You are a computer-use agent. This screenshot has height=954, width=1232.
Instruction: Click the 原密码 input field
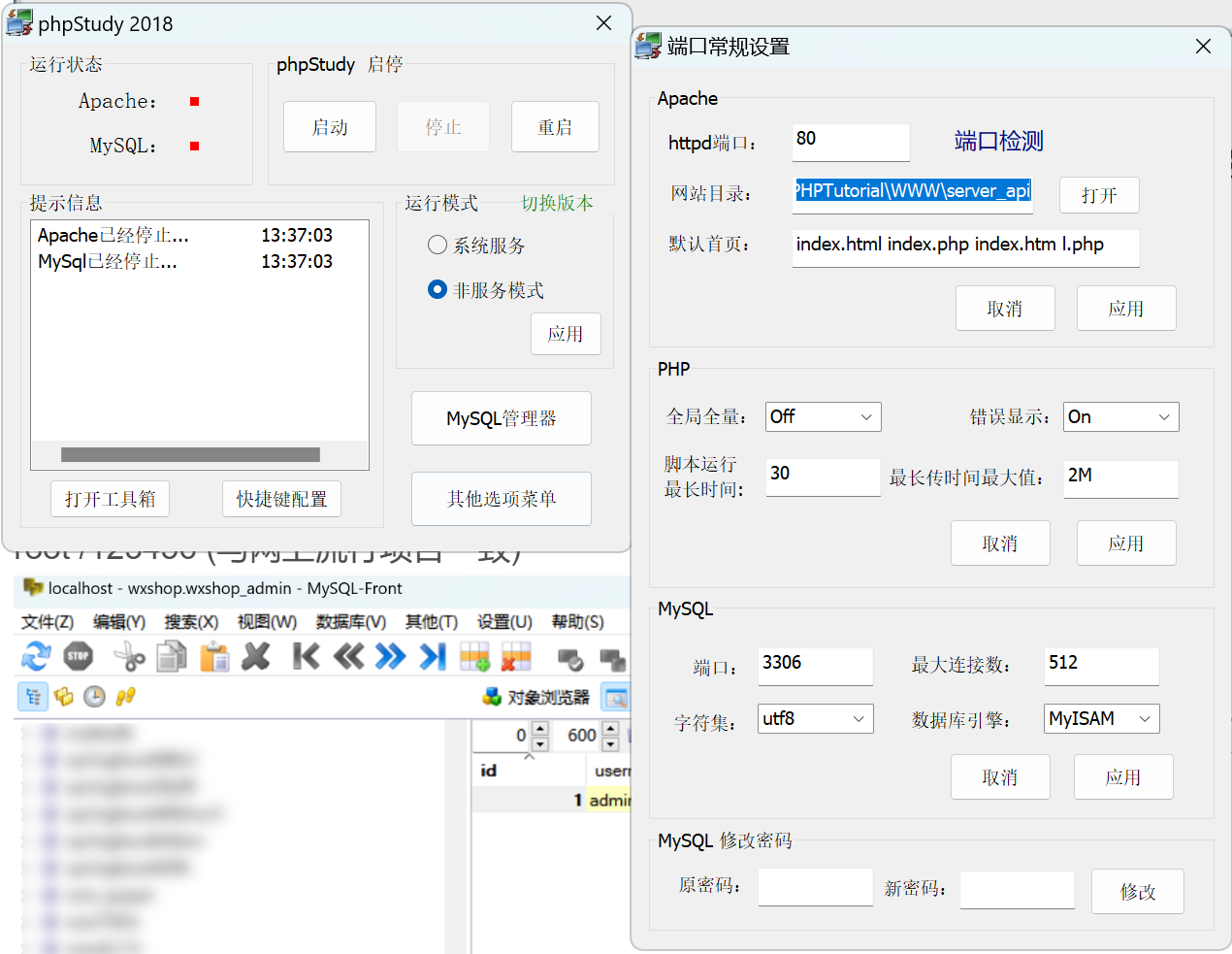point(815,886)
